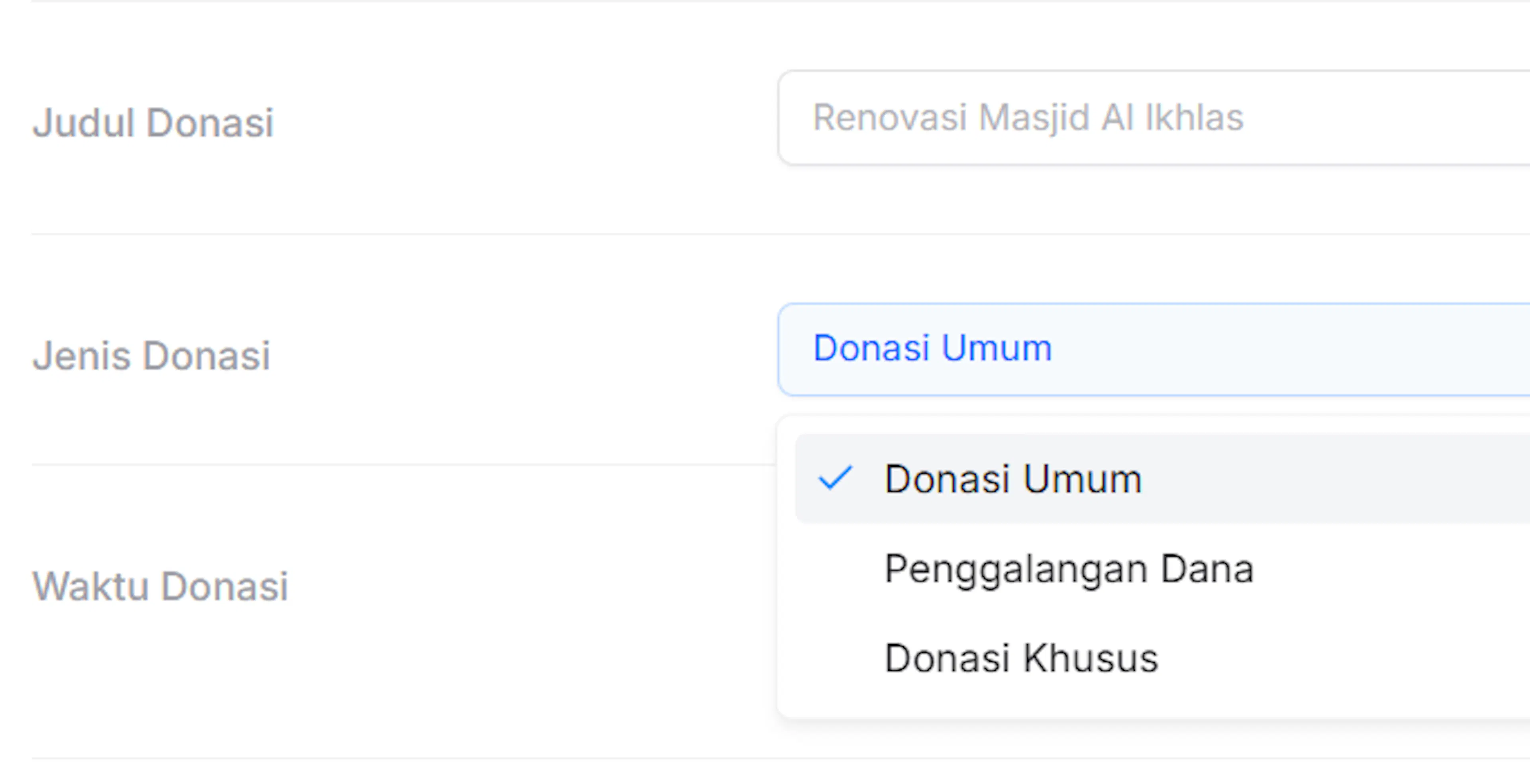Image resolution: width=1530 pixels, height=784 pixels.
Task: Select the Penggalangan Dana option
Action: point(1162,569)
